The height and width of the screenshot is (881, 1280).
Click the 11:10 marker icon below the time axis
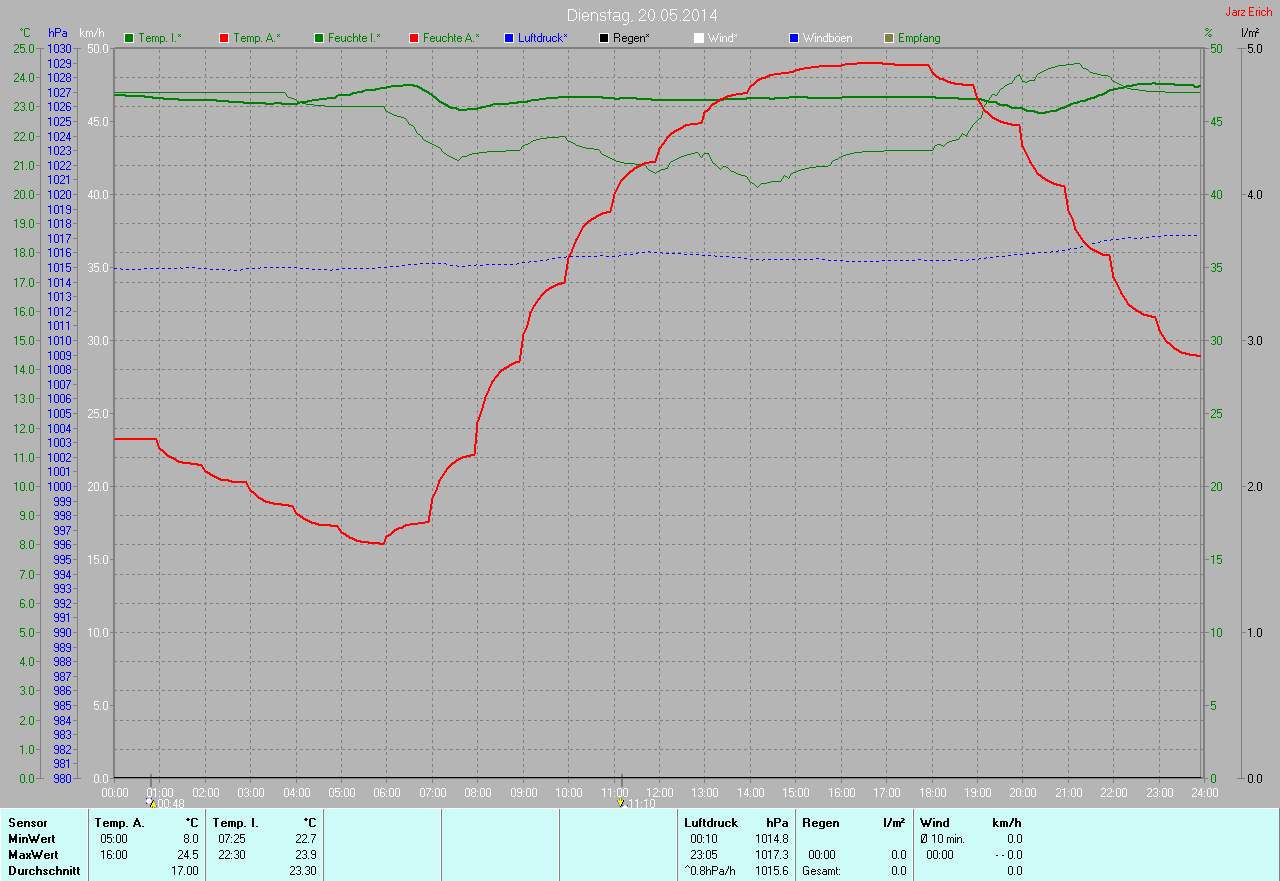coord(621,802)
